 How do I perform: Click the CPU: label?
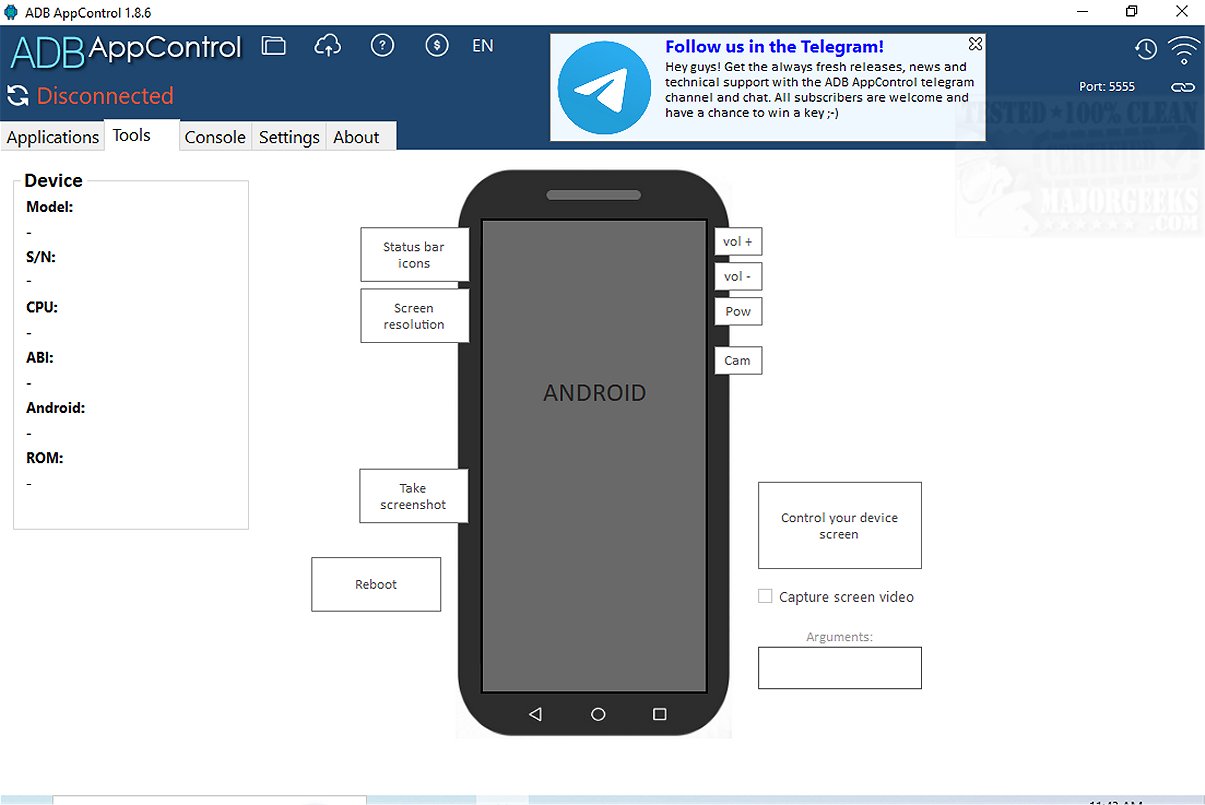[x=42, y=307]
